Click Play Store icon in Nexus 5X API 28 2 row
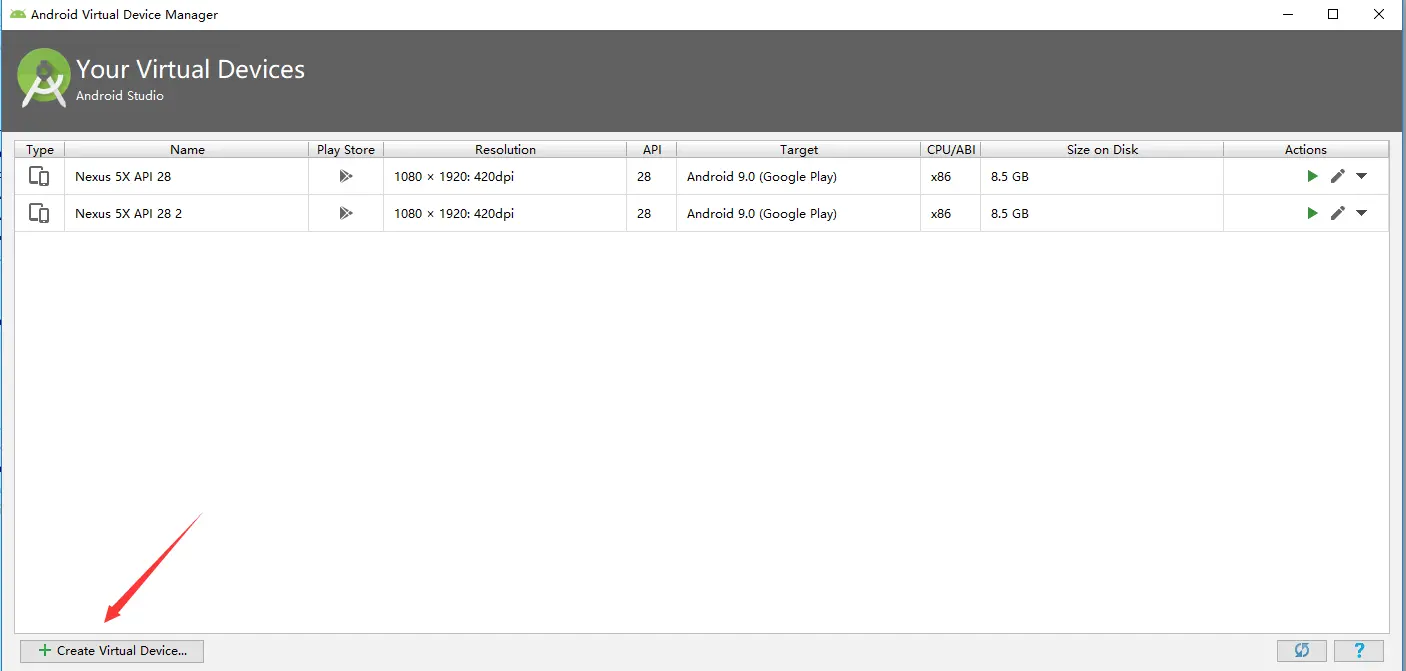Viewport: 1406px width, 671px height. coord(346,213)
